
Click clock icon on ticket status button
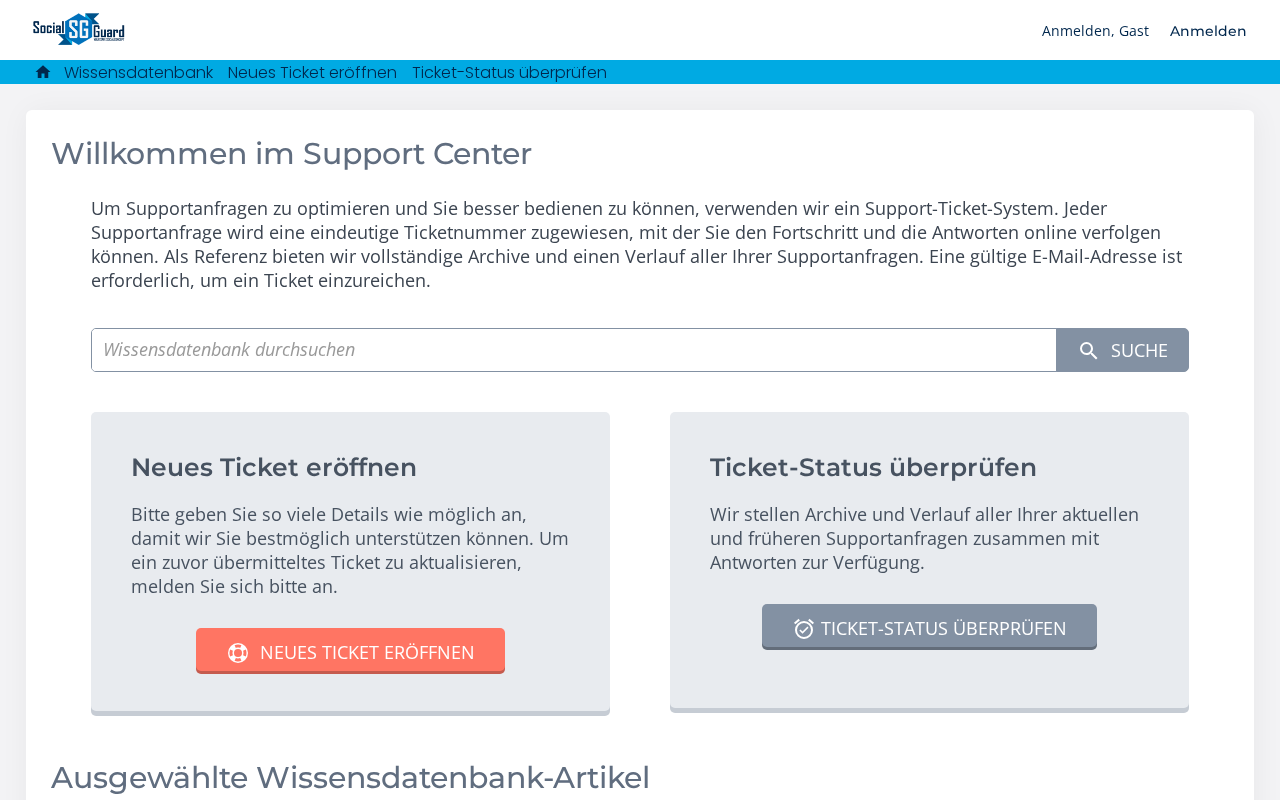tap(804, 629)
